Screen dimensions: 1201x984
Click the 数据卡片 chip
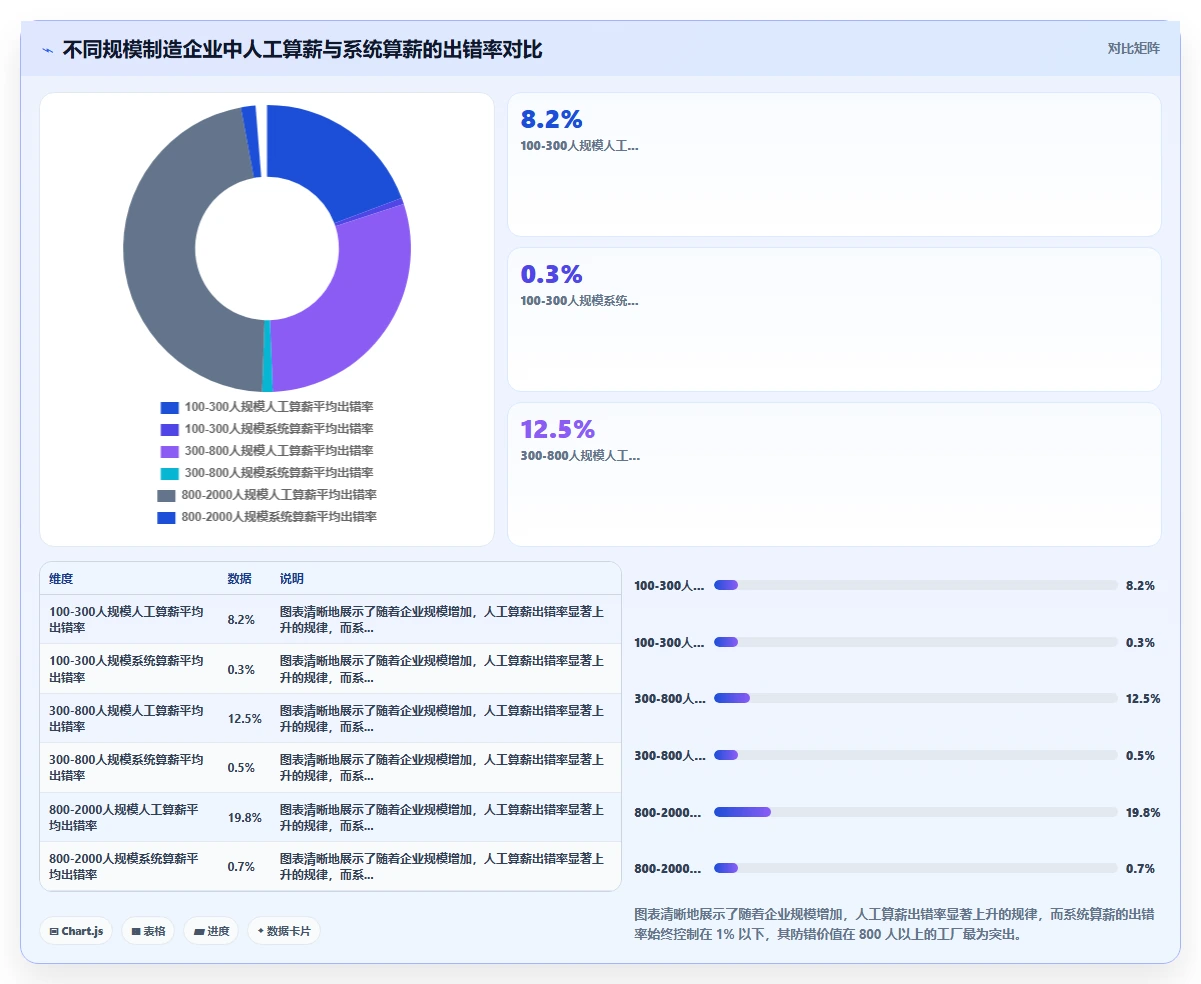pyautogui.click(x=284, y=931)
